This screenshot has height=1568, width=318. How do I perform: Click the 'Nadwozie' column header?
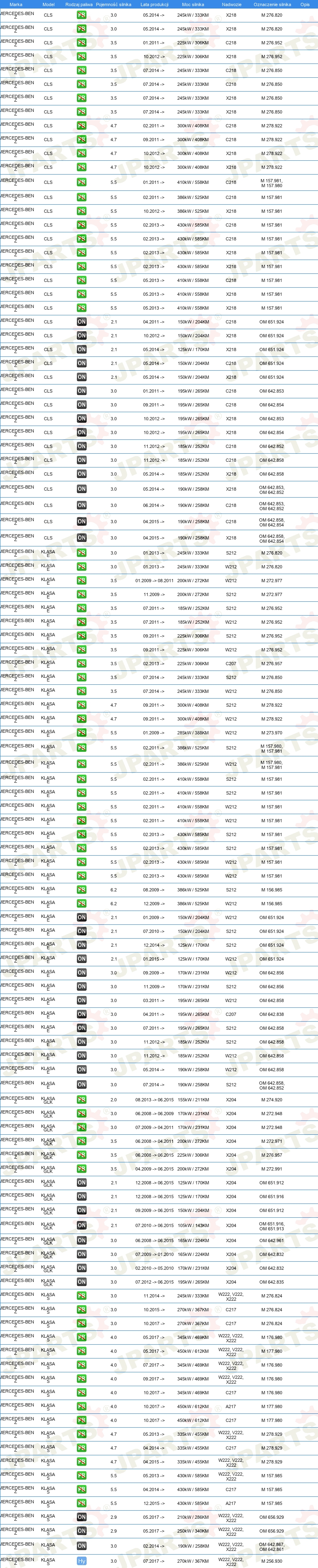pos(231,4)
